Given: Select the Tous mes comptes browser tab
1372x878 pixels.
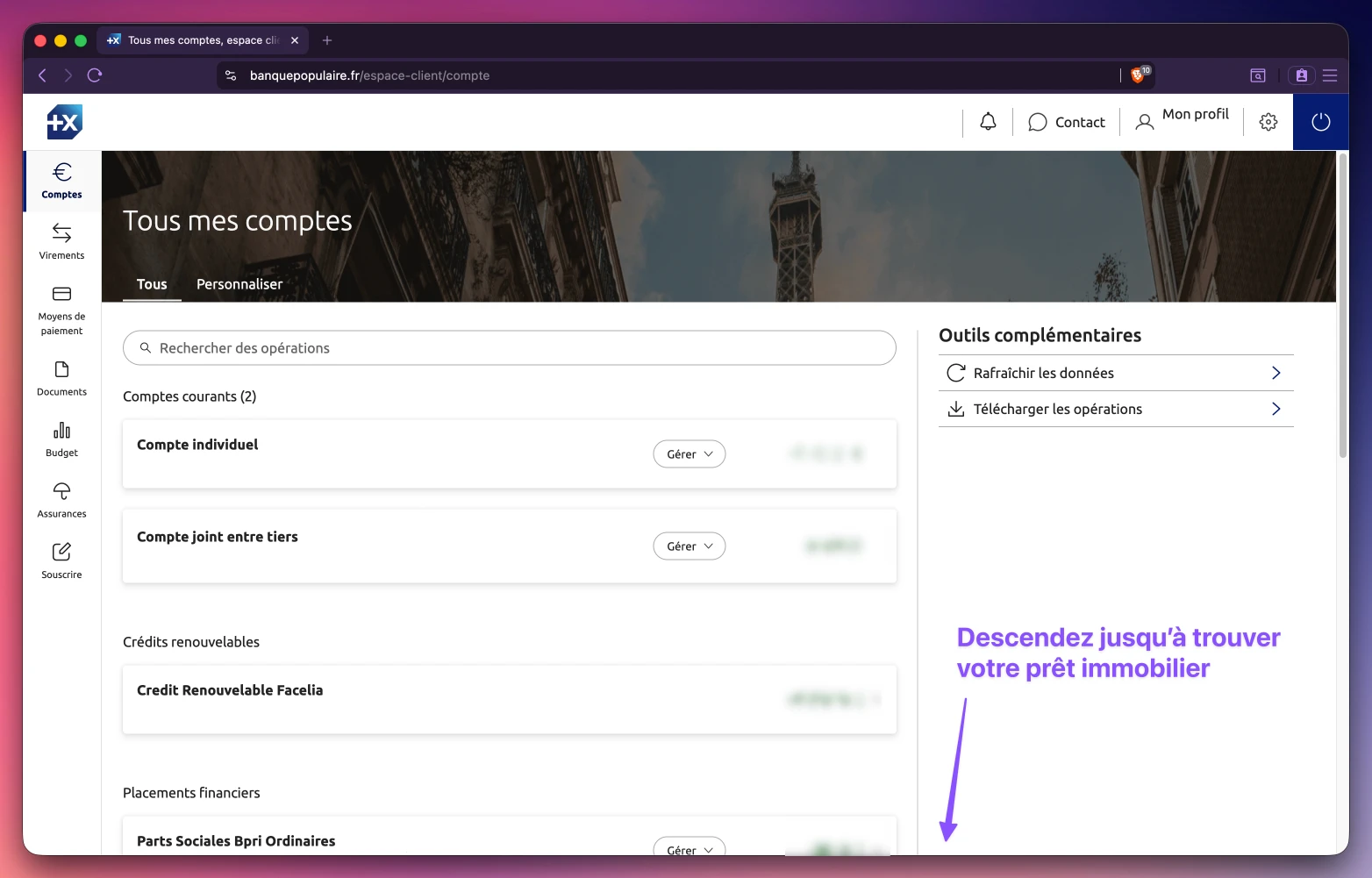Looking at the screenshot, I should [x=203, y=40].
